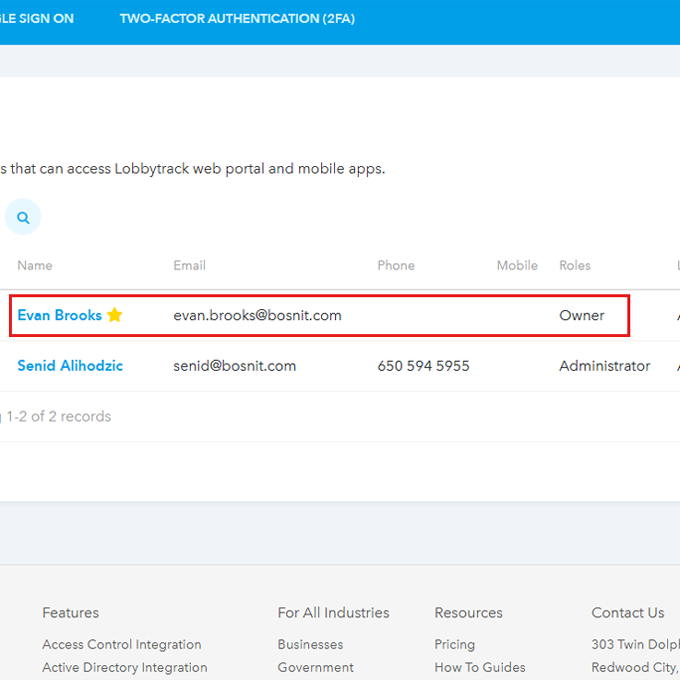
Task: Sort by the Email column header
Action: click(189, 265)
